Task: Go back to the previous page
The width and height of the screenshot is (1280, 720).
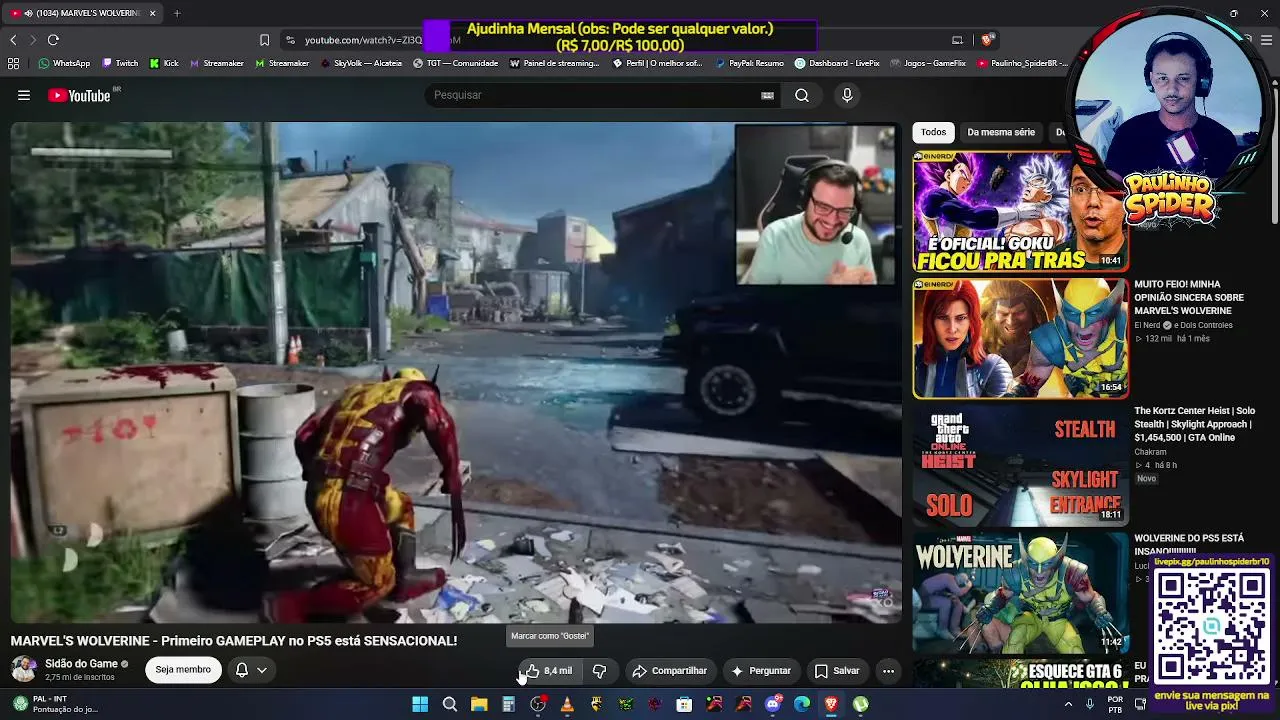Action: (13, 40)
